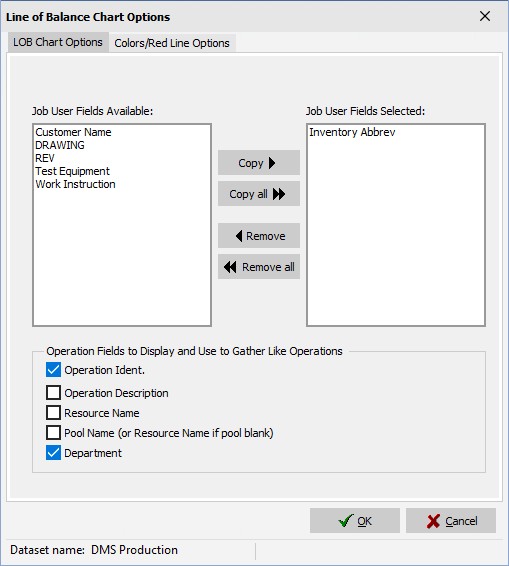This screenshot has width=509, height=566.
Task: Select Work Instruction in available list
Action: tap(75, 184)
